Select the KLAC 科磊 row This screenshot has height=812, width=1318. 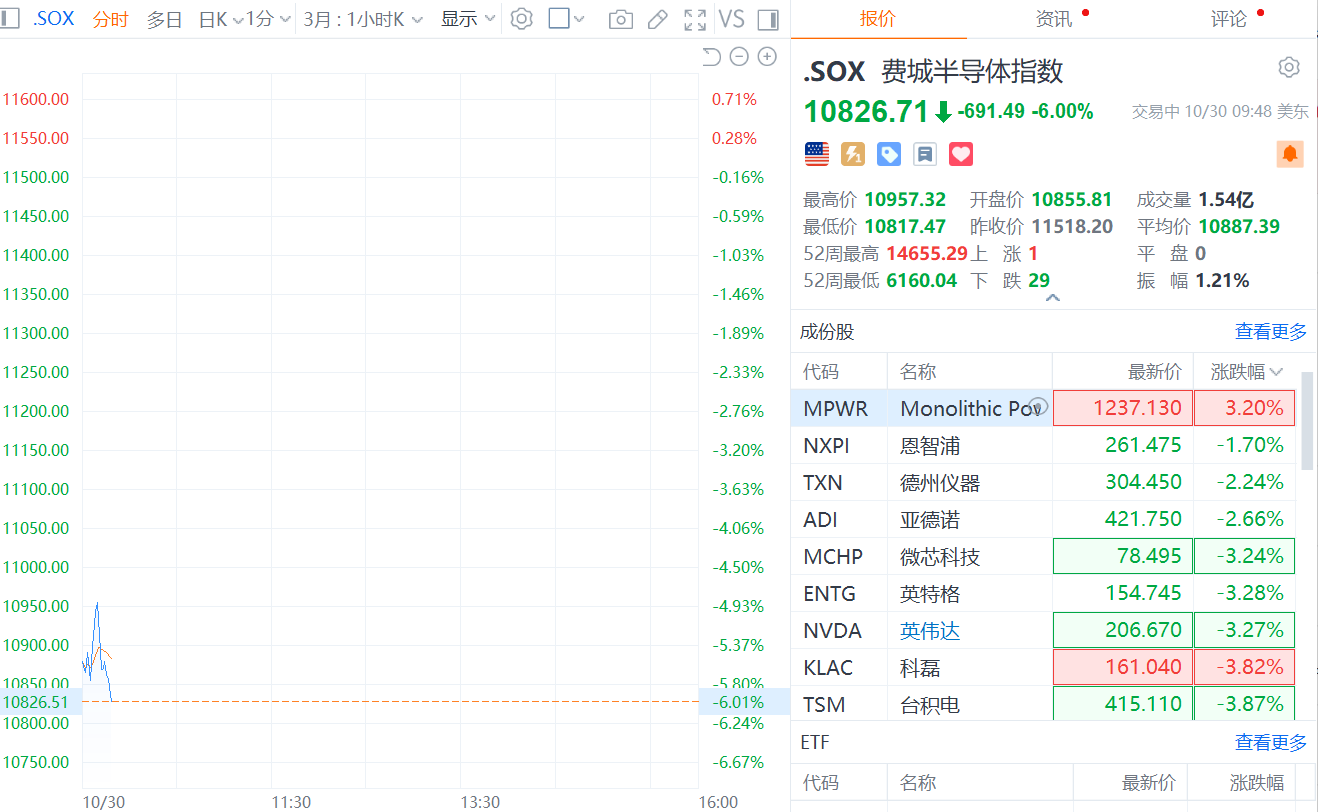coord(1045,667)
